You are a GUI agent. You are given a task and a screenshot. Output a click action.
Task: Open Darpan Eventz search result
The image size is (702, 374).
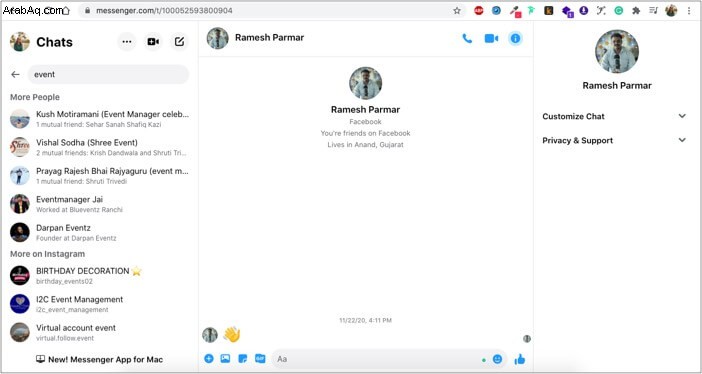(x=99, y=232)
